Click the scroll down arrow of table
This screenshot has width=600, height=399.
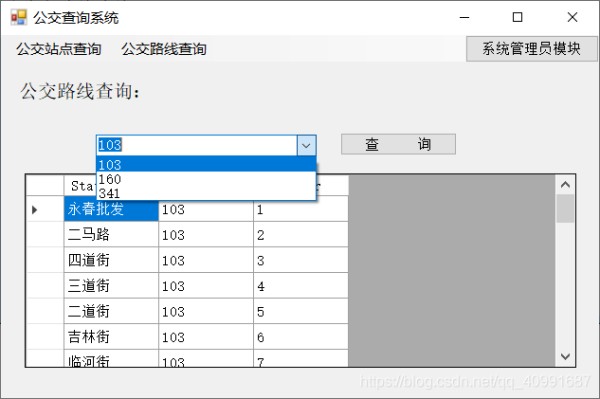click(x=565, y=357)
